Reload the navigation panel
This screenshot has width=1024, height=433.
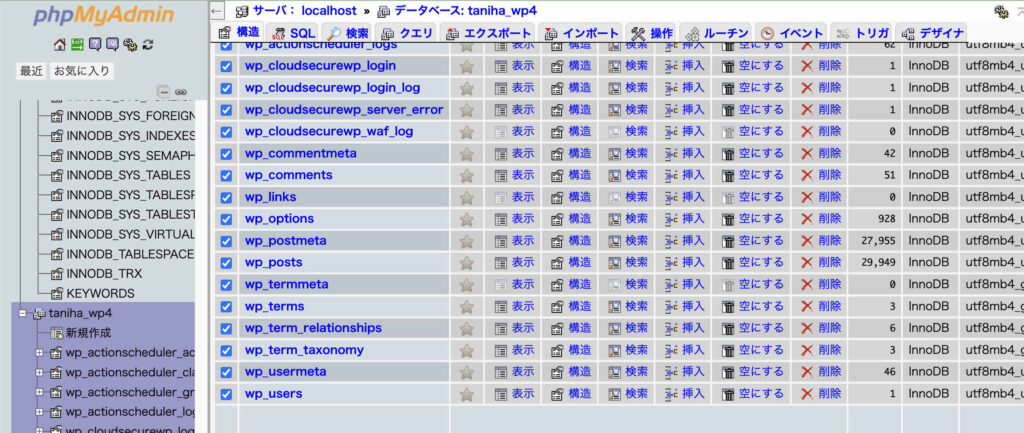[148, 44]
